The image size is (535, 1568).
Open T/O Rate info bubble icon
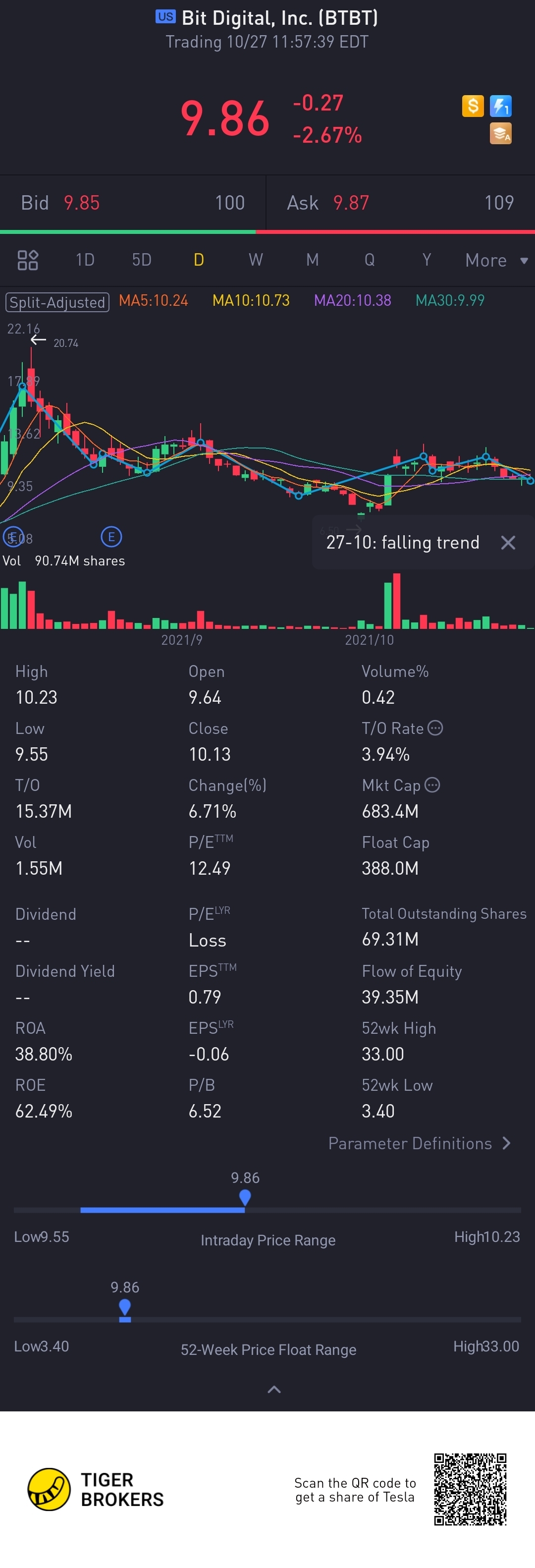435,728
